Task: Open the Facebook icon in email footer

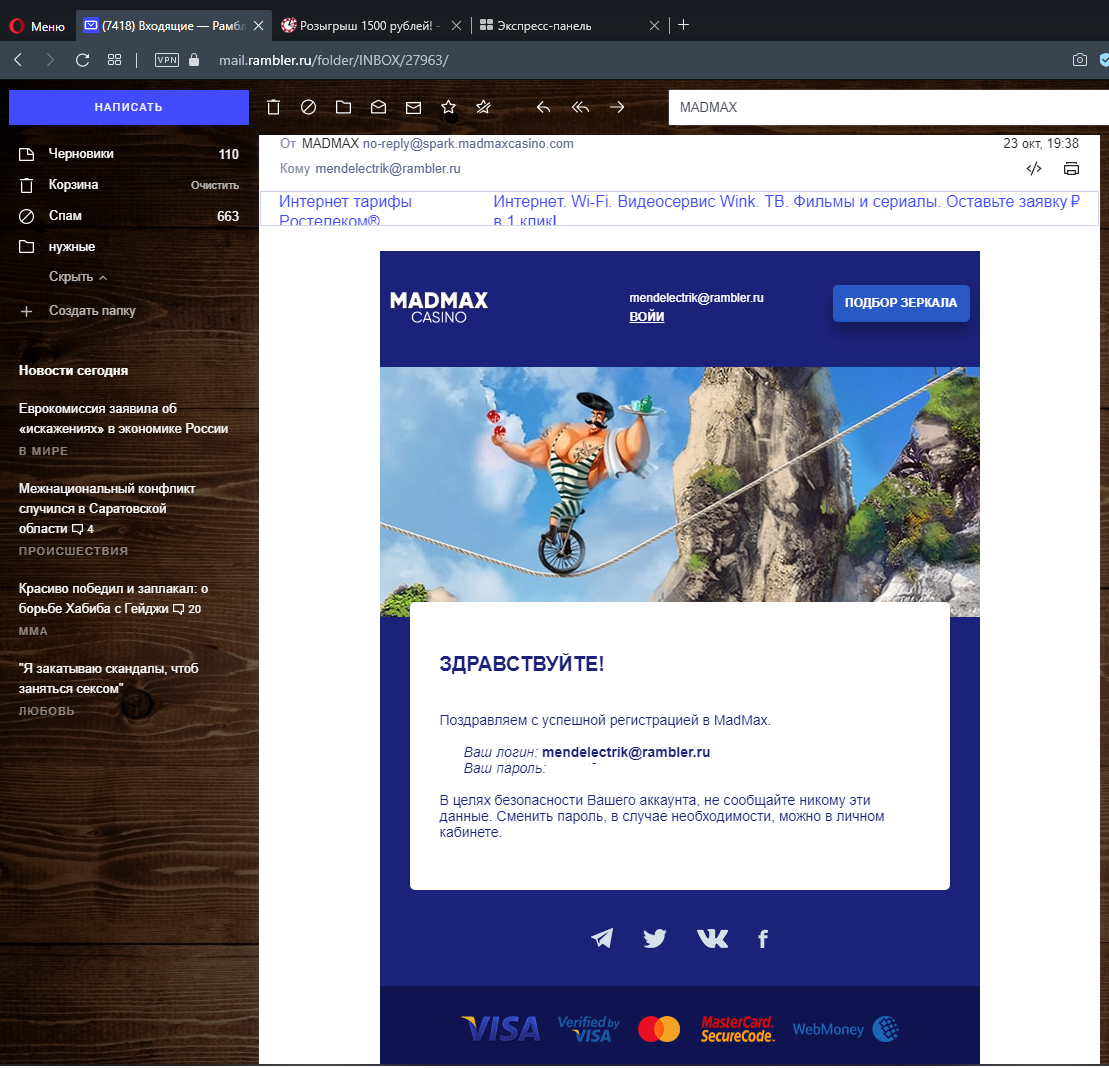Action: (x=762, y=939)
